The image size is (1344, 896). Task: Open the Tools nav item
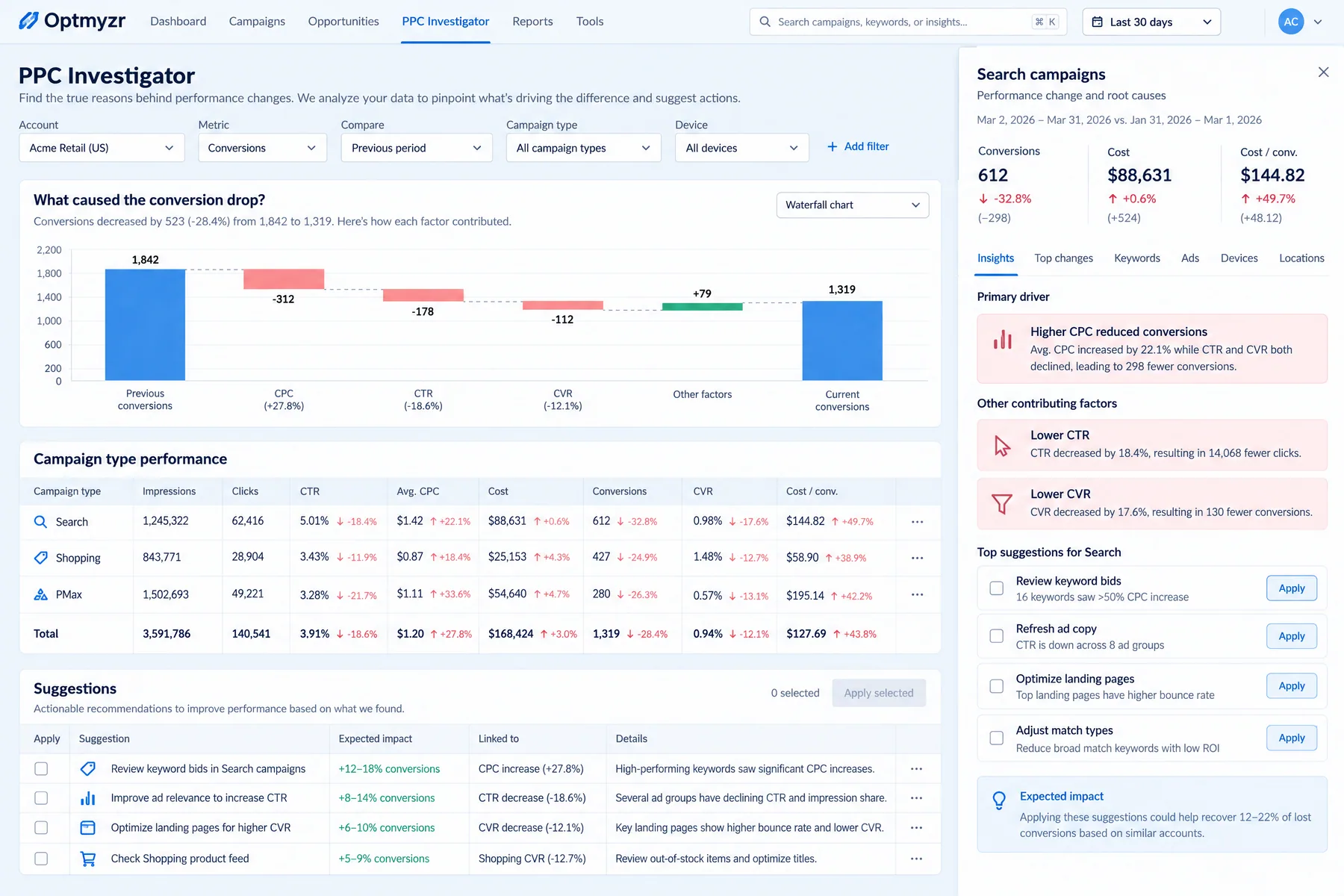(590, 21)
